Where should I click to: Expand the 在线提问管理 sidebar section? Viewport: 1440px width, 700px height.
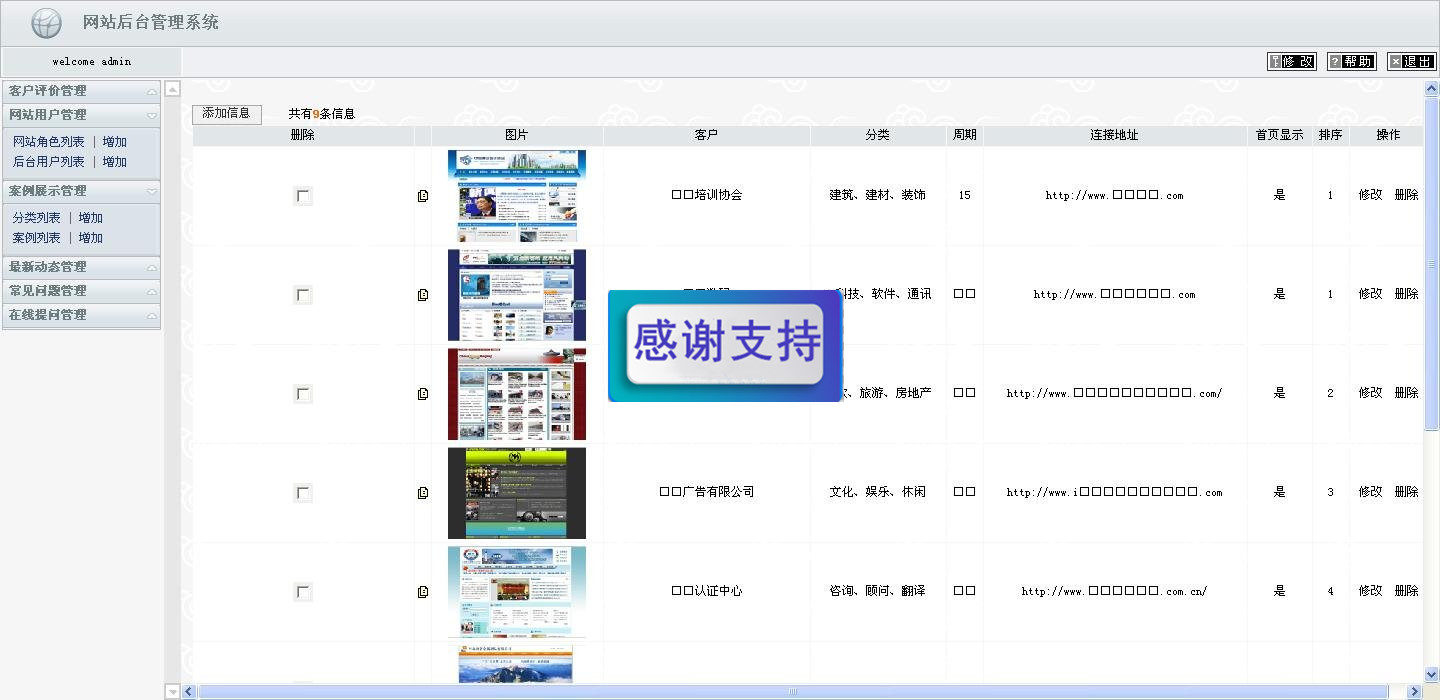pyautogui.click(x=81, y=315)
